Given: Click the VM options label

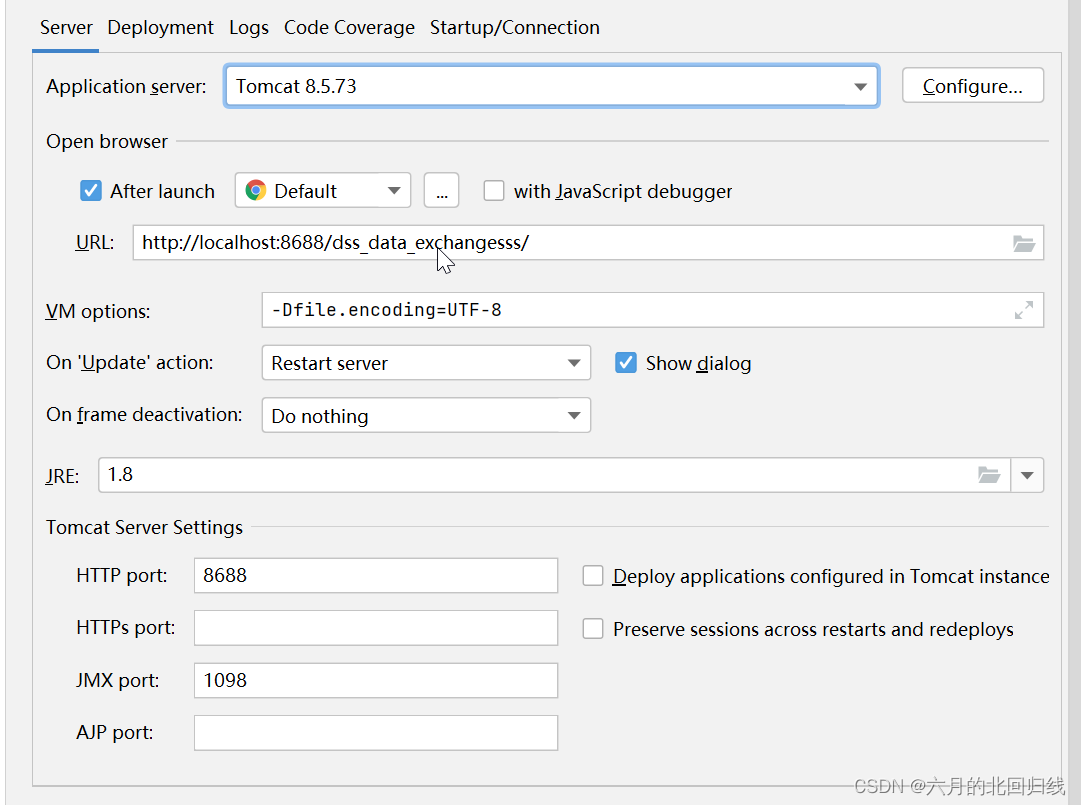Looking at the screenshot, I should click(98, 312).
